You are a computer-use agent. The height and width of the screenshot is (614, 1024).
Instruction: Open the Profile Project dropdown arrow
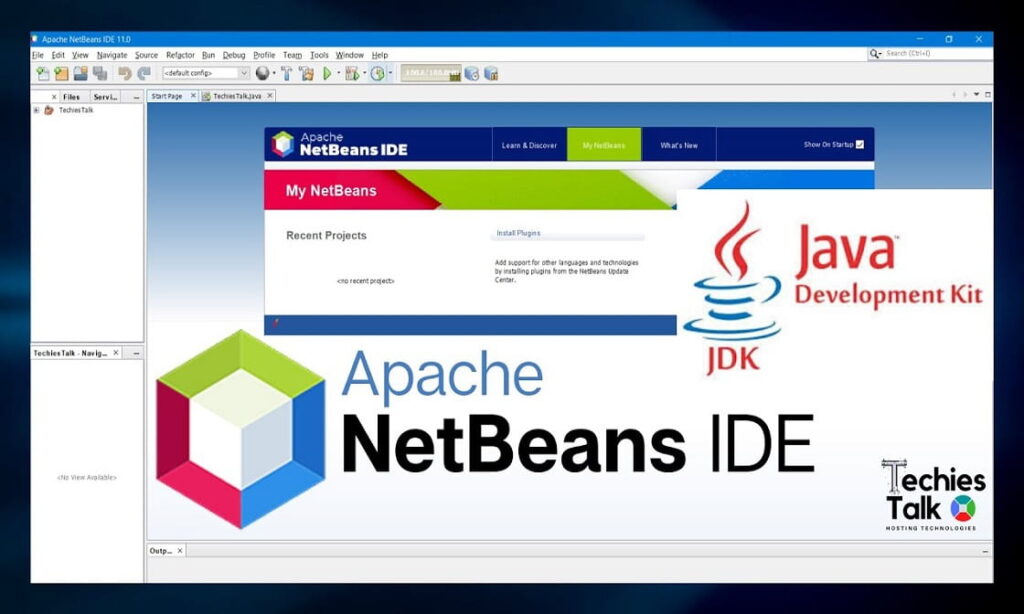point(390,73)
